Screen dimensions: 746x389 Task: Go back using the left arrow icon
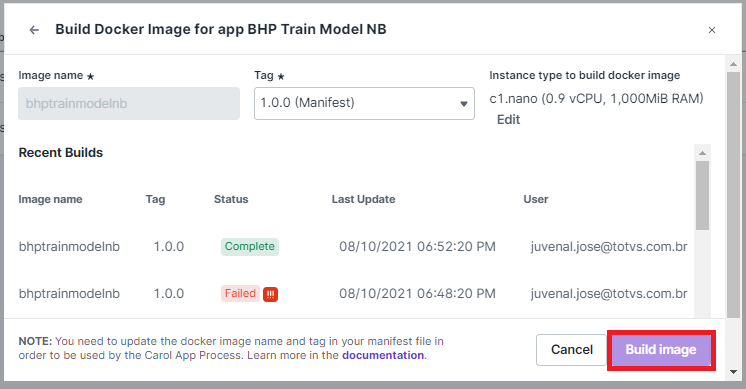[34, 30]
